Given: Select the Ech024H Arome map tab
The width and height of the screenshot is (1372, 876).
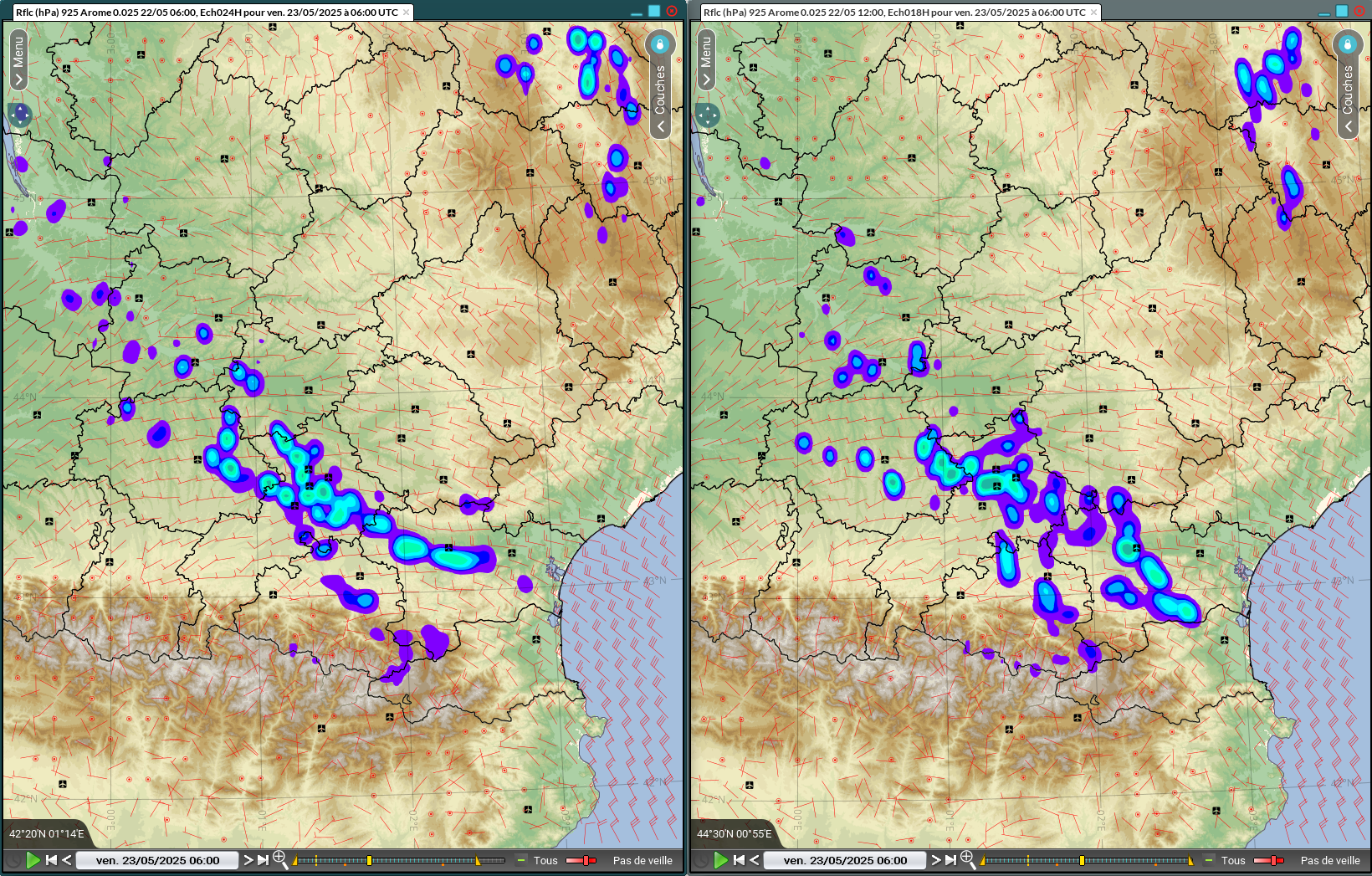Looking at the screenshot, I should 207,13.
